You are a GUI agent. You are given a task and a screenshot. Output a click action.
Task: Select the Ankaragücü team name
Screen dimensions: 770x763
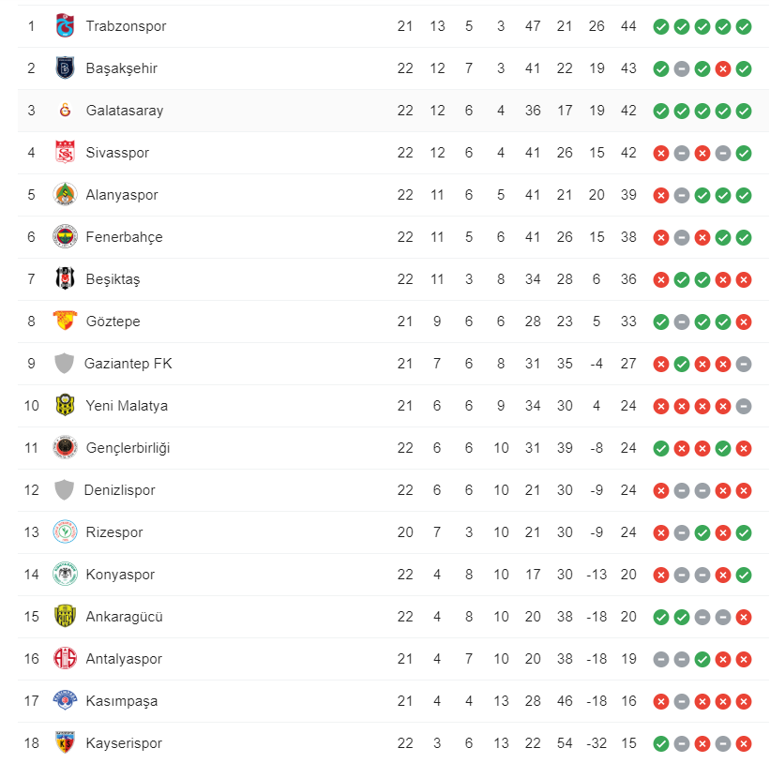124,617
